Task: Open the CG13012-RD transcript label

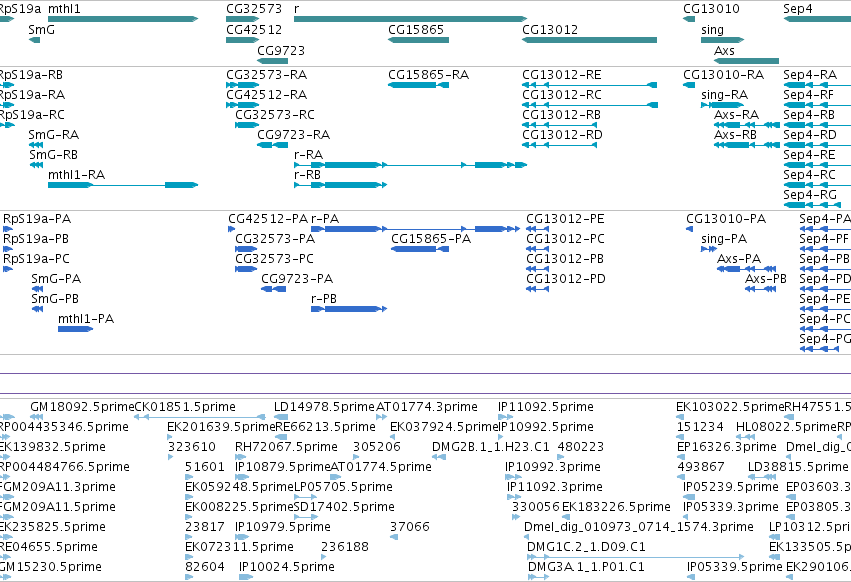Action: [x=562, y=135]
